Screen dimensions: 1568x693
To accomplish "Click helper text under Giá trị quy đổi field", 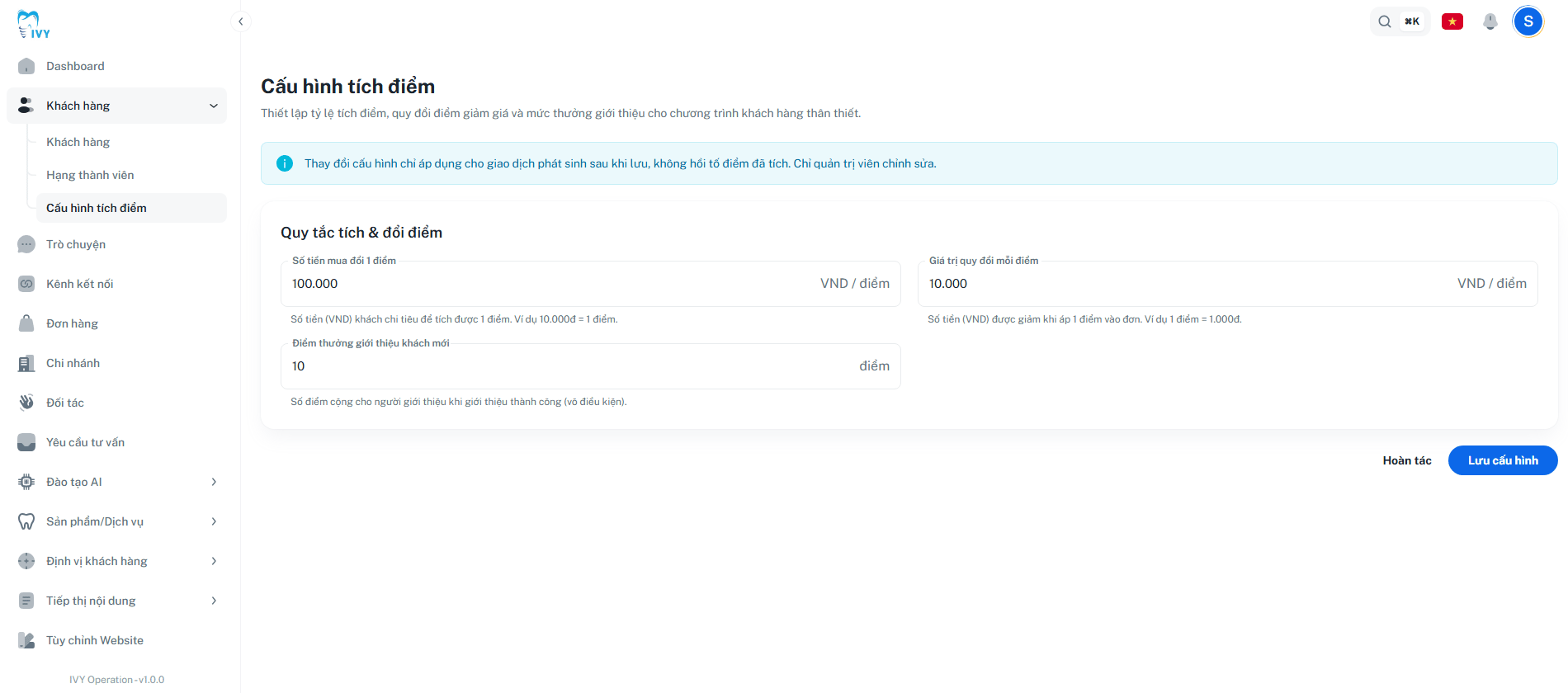I will tap(1084, 319).
